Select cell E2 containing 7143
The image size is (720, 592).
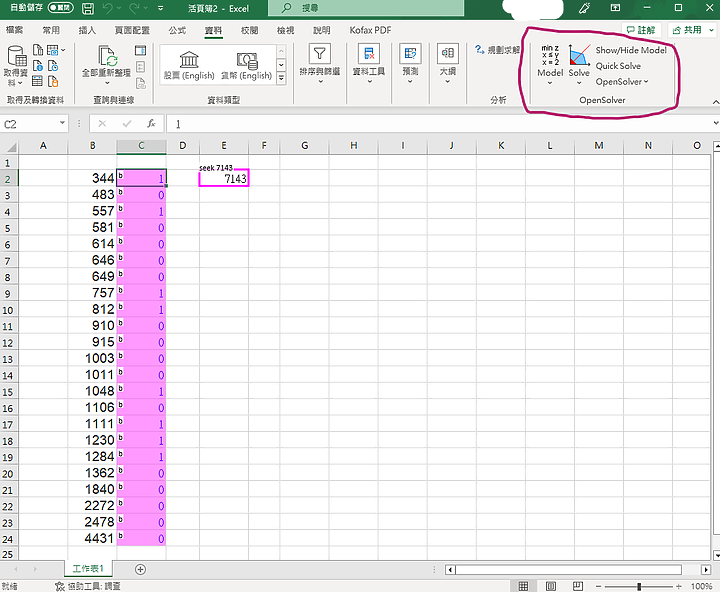(224, 178)
